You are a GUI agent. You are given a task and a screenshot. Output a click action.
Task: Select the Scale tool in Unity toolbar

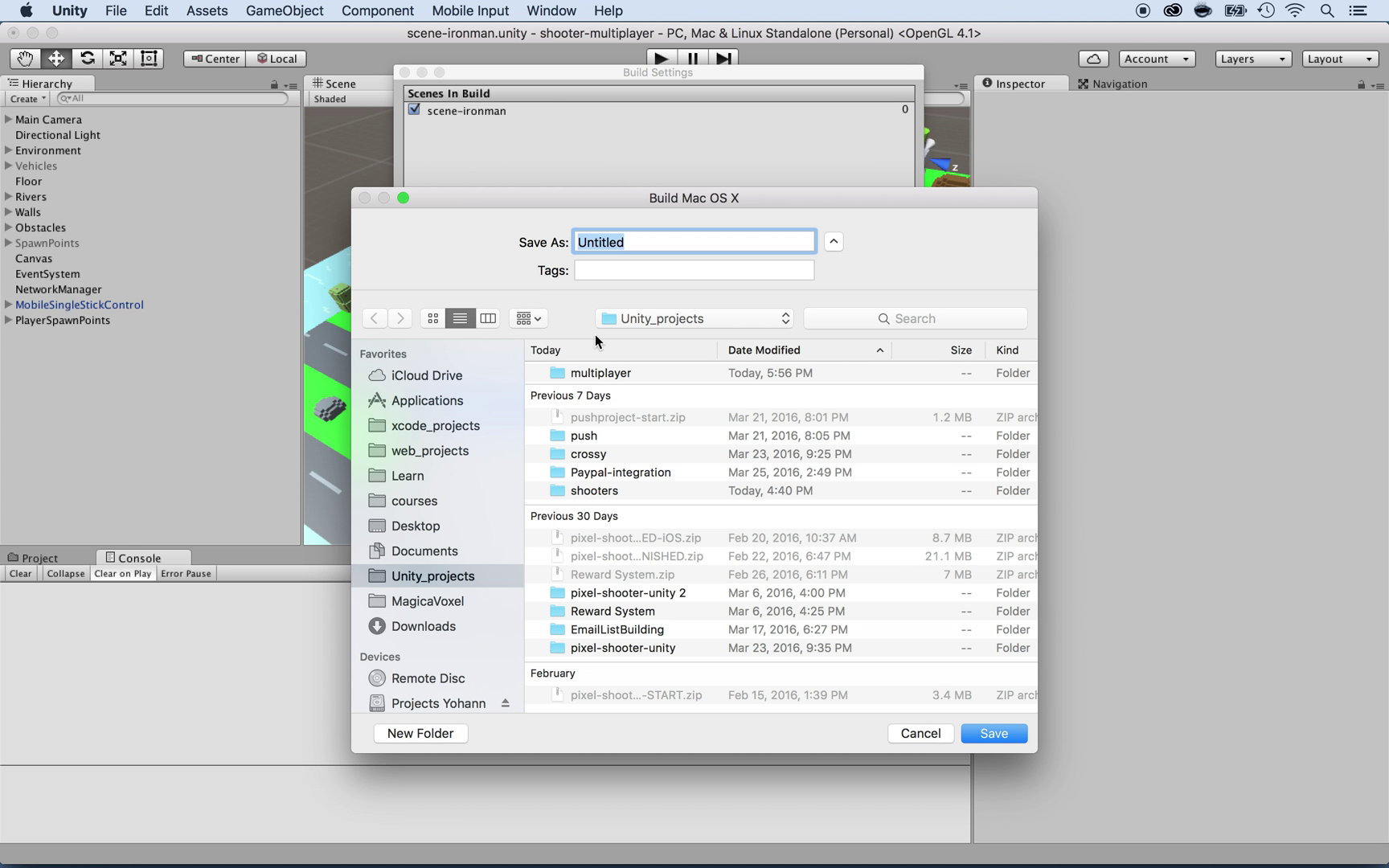click(118, 59)
